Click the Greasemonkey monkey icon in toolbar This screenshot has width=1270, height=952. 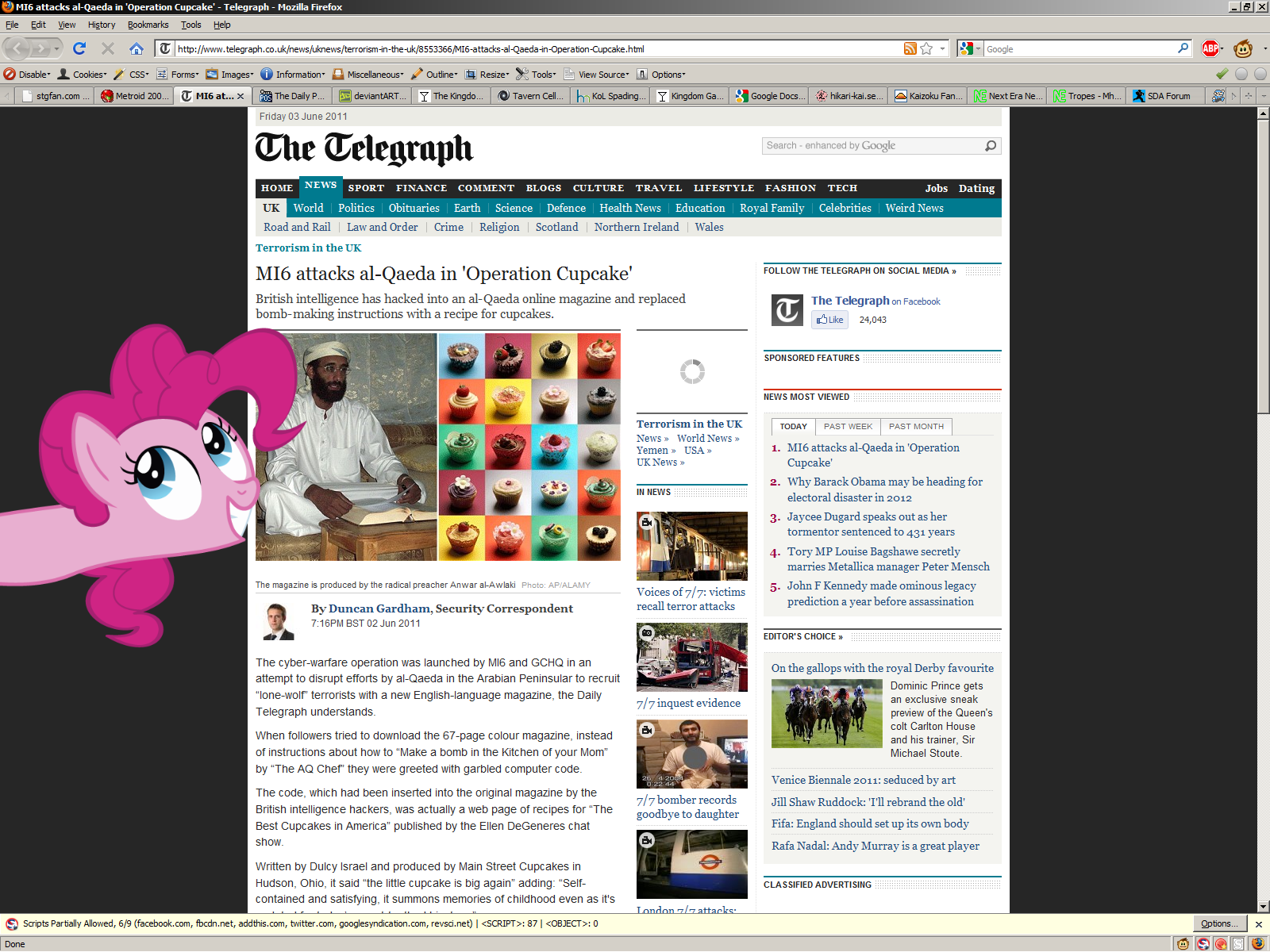(x=1243, y=48)
